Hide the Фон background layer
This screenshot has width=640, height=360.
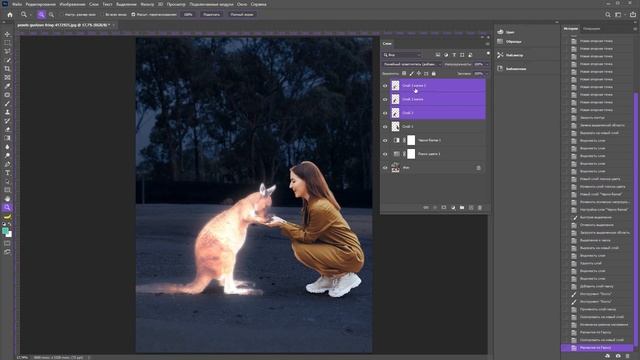pos(385,168)
